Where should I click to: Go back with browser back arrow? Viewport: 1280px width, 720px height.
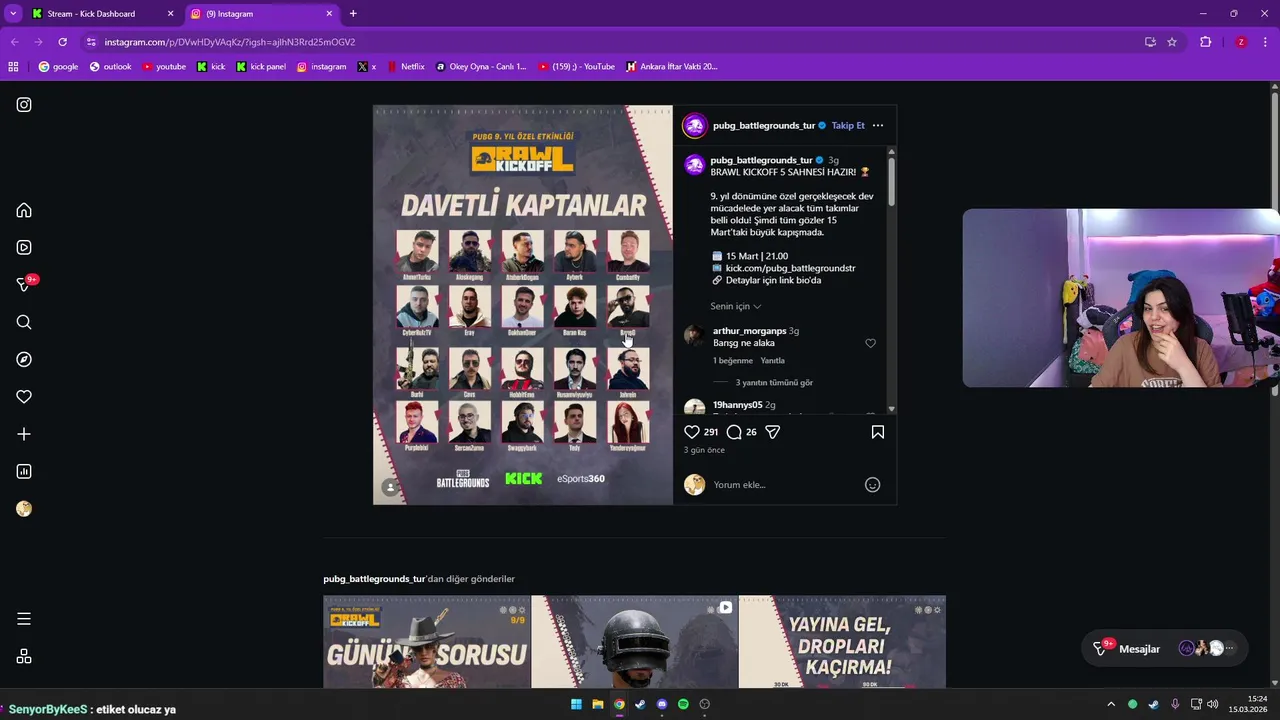tap(14, 42)
